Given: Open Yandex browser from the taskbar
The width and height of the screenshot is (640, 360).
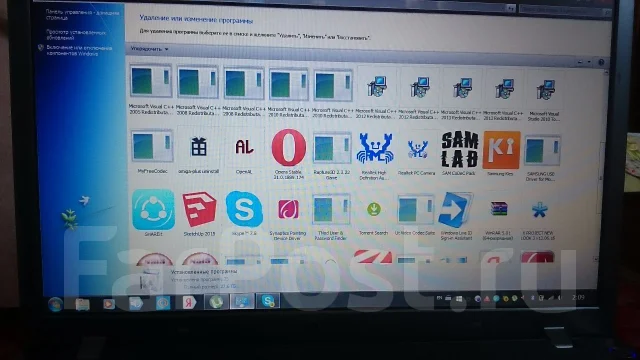Looking at the screenshot, I should coord(189,302).
